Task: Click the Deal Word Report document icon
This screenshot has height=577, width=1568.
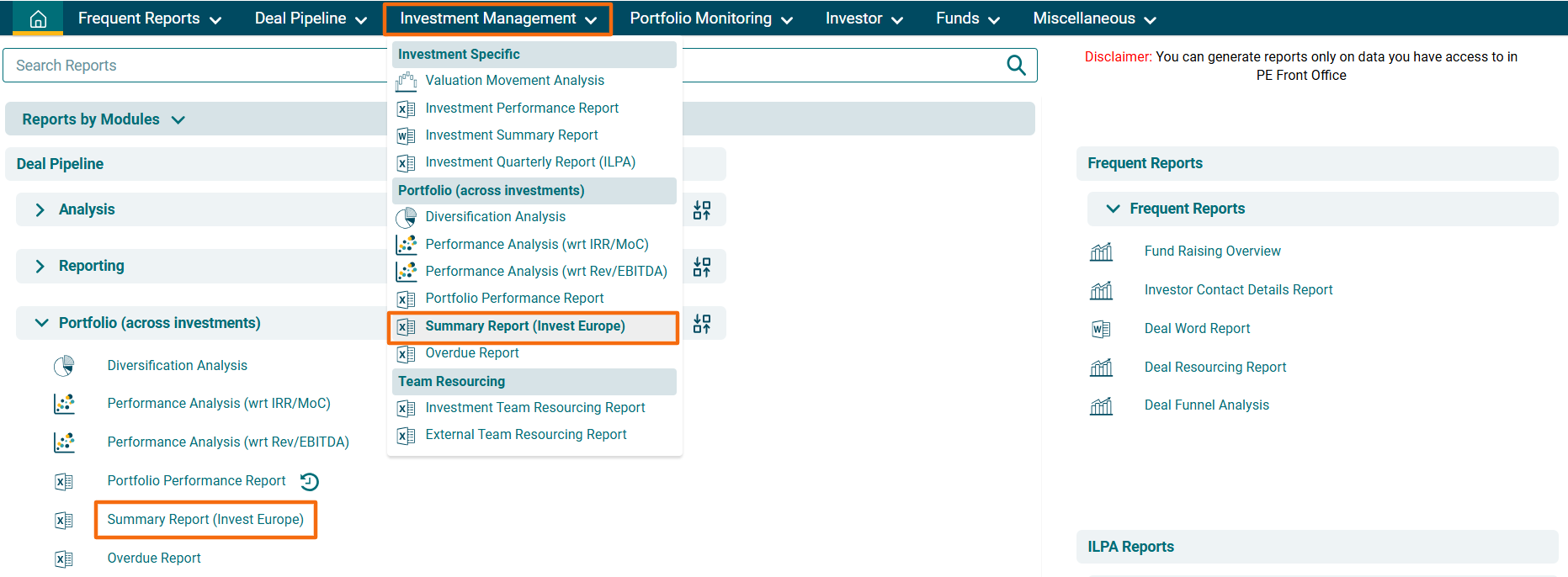Action: click(x=1101, y=329)
